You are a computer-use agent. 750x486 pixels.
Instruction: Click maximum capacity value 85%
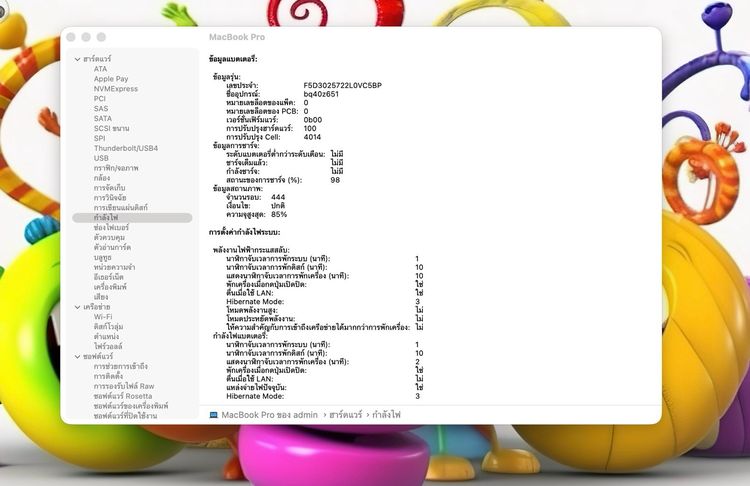[x=279, y=214]
